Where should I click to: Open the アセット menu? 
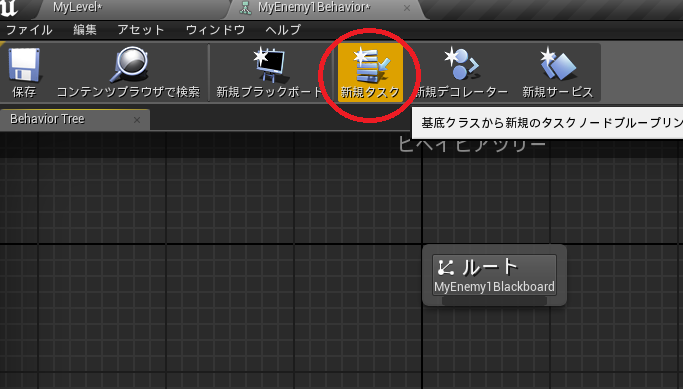tap(141, 30)
